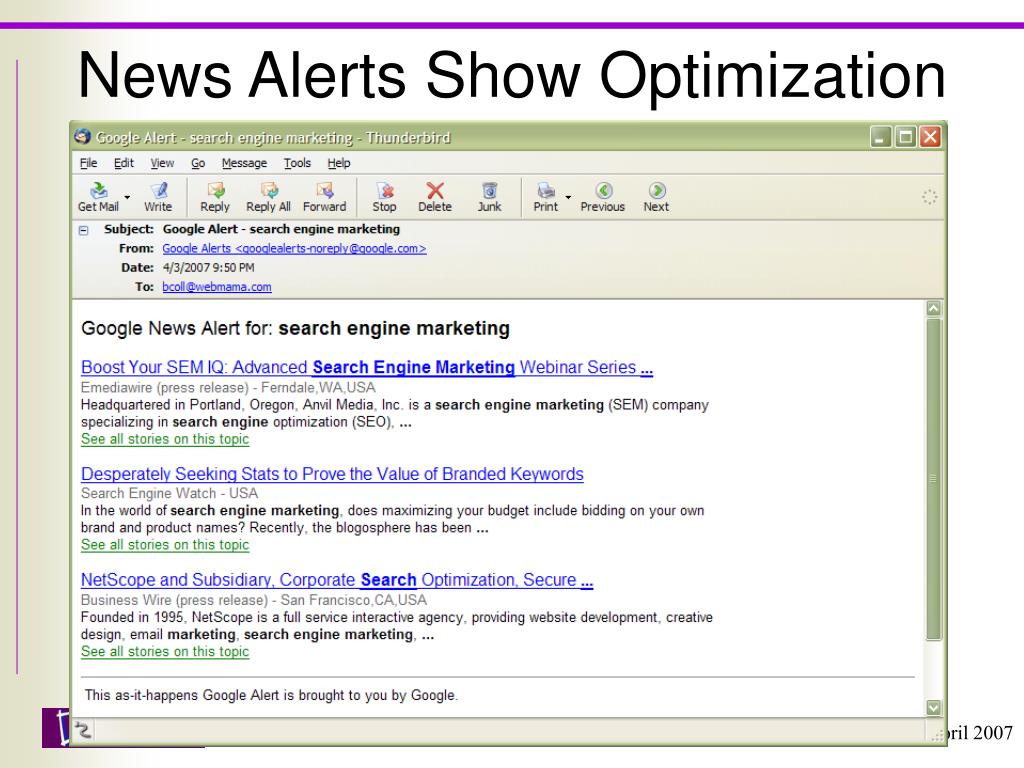The width and height of the screenshot is (1024, 768).
Task: Click the status bar online/offline icon
Action: (x=83, y=730)
